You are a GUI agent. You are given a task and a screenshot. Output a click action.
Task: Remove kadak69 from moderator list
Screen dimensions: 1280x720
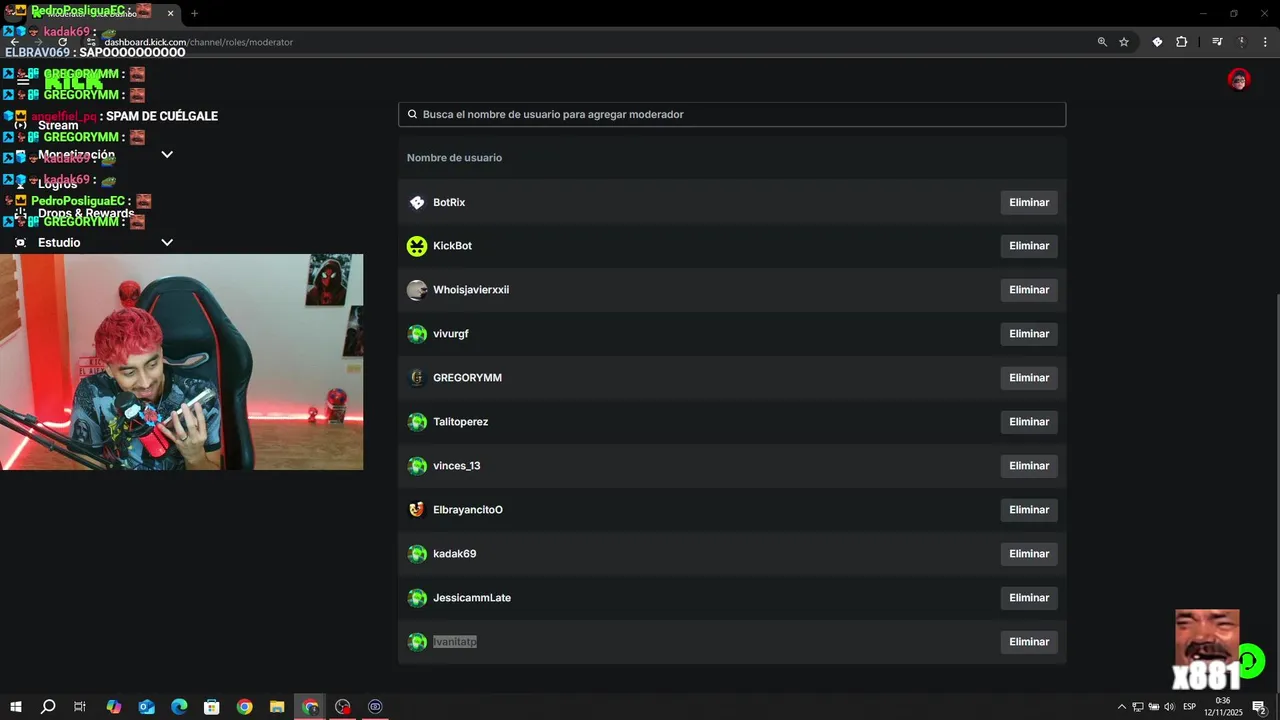click(1029, 554)
